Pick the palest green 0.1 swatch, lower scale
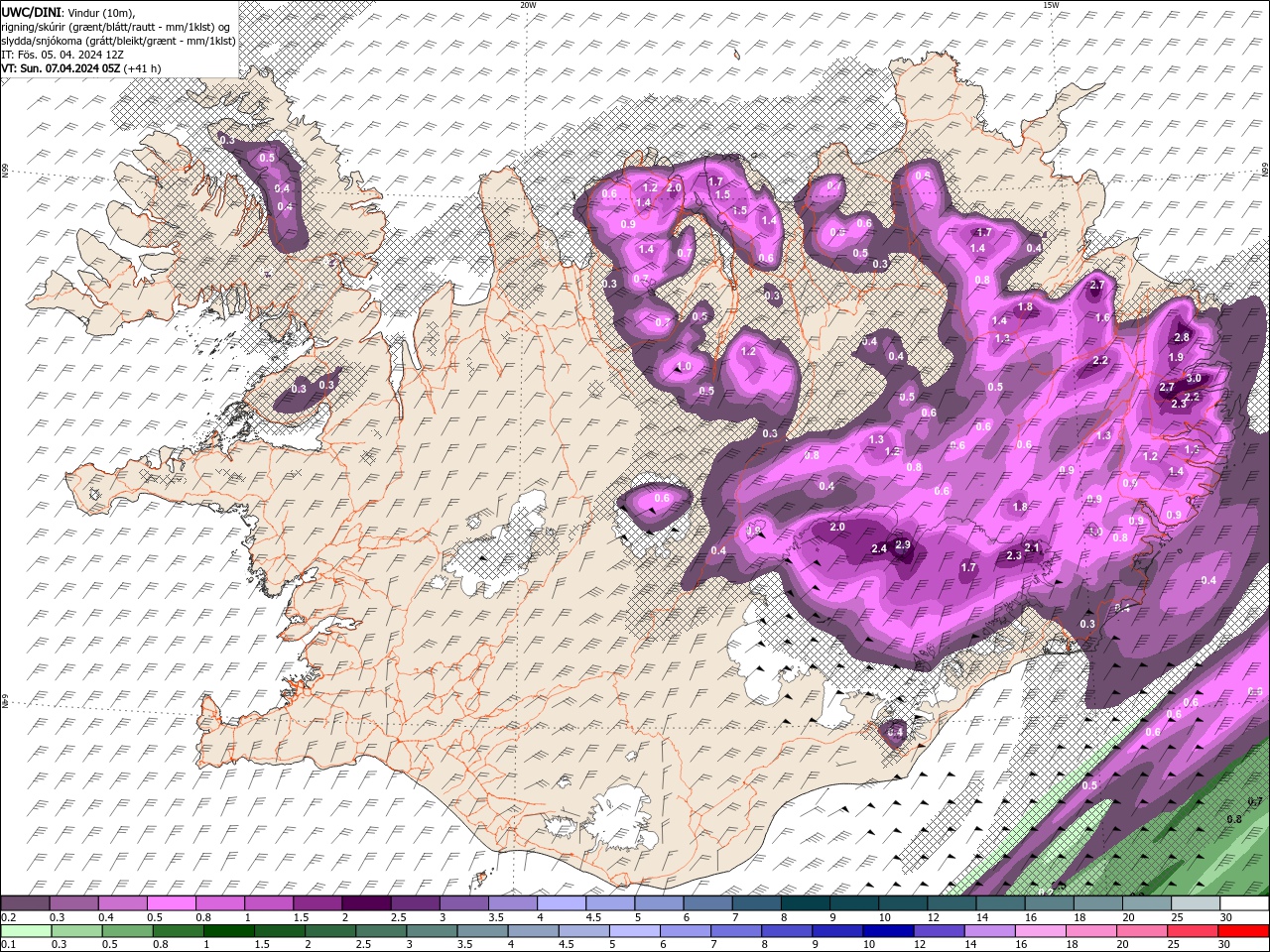This screenshot has height=952, width=1270. click(26, 931)
